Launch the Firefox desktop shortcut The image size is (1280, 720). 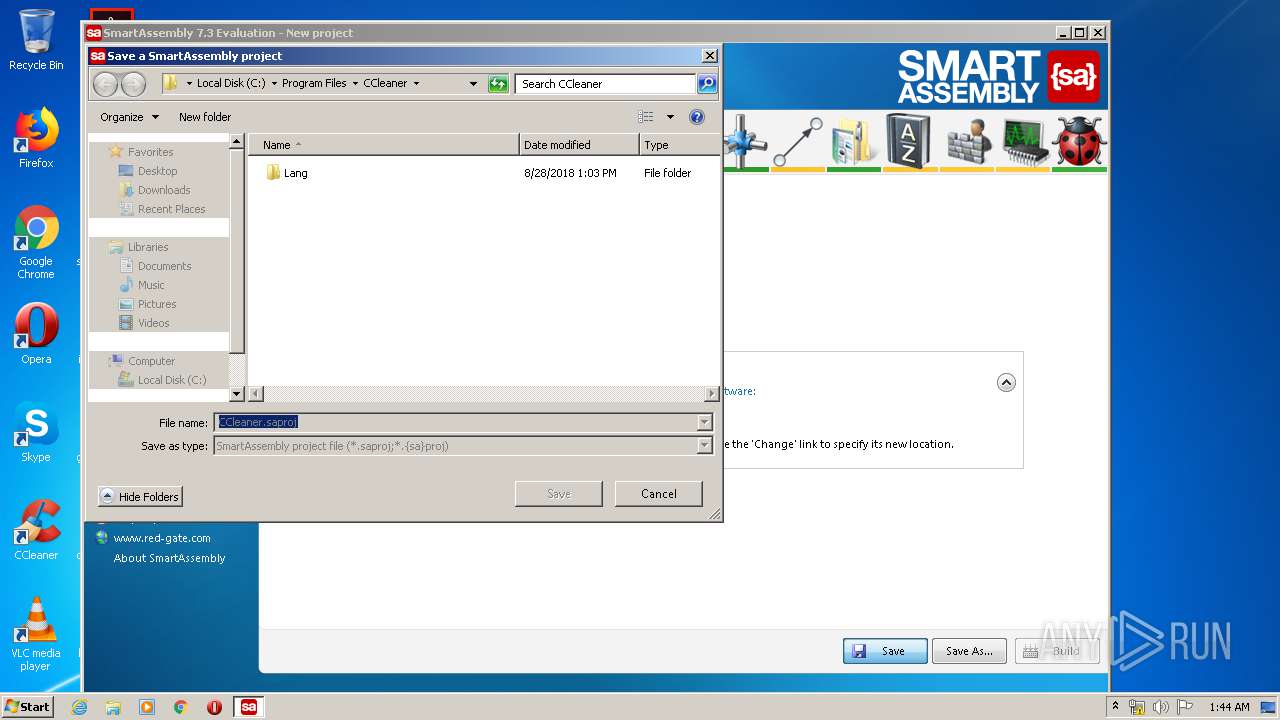pyautogui.click(x=36, y=138)
